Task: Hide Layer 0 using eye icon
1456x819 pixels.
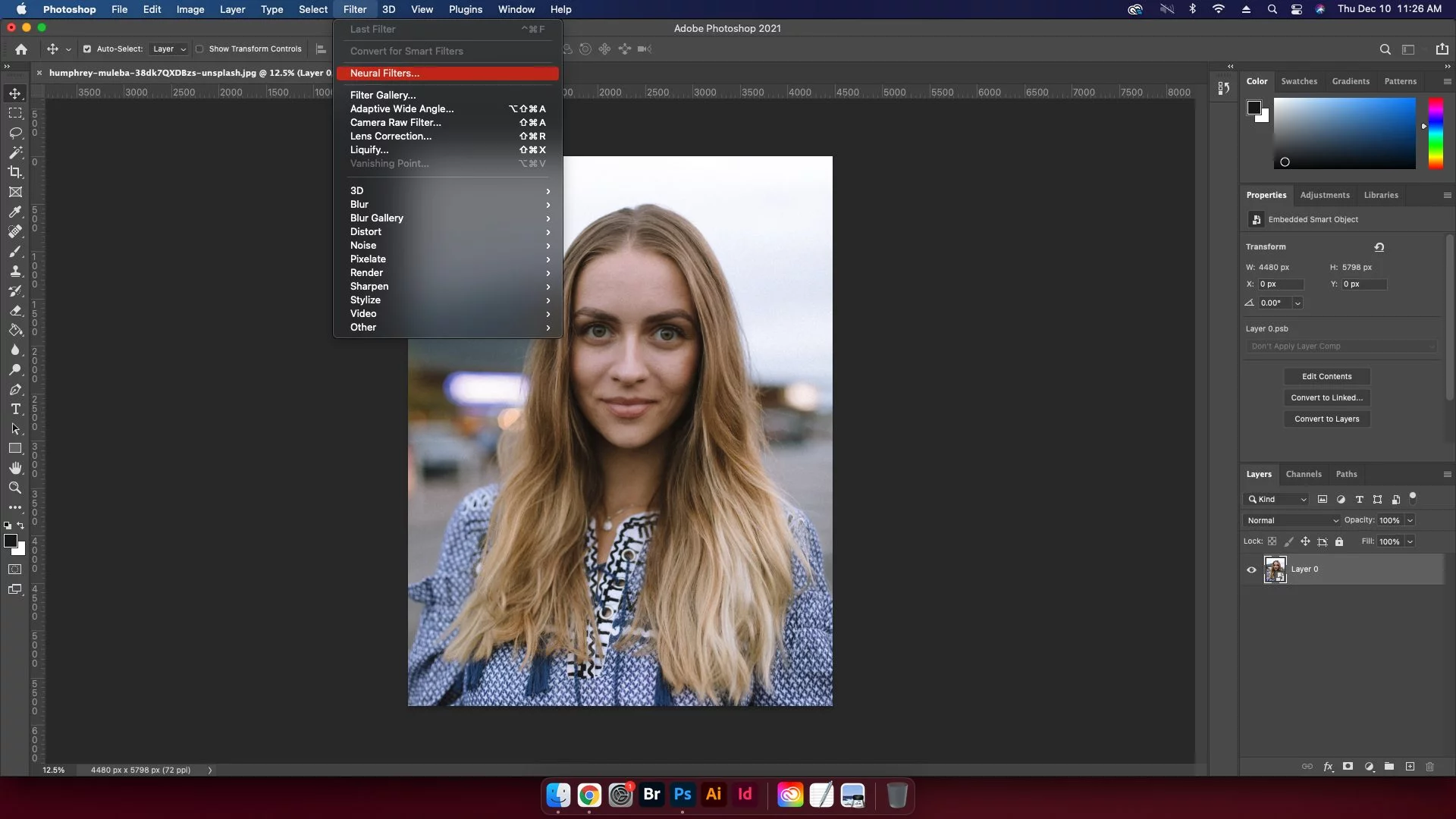Action: pos(1251,570)
